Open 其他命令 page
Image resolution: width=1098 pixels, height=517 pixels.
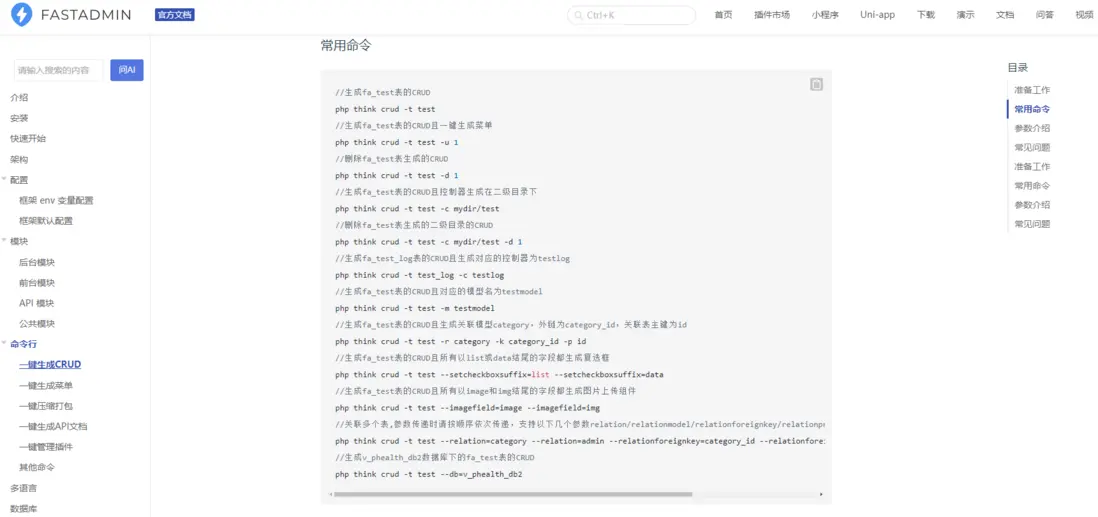pos(37,467)
